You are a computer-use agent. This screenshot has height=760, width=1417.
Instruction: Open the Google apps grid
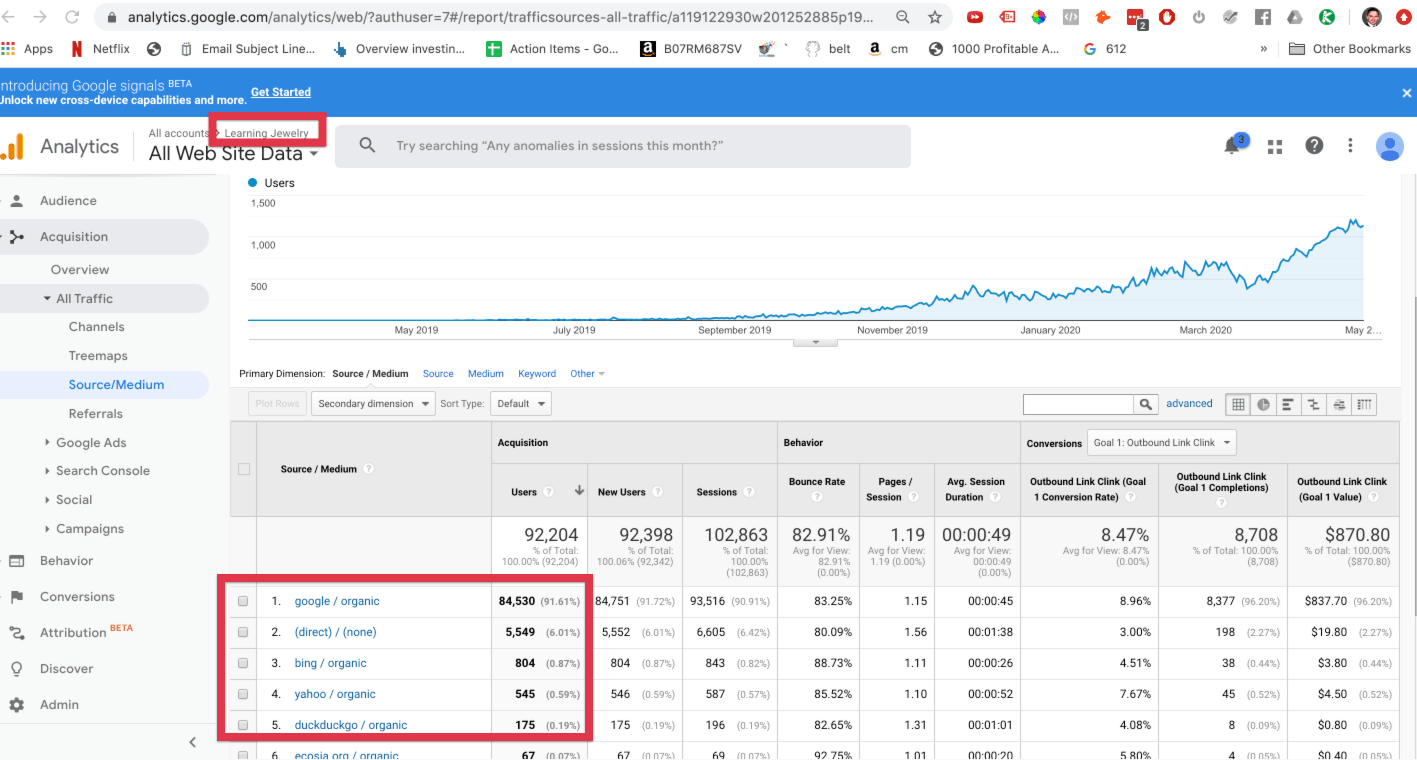click(1275, 146)
